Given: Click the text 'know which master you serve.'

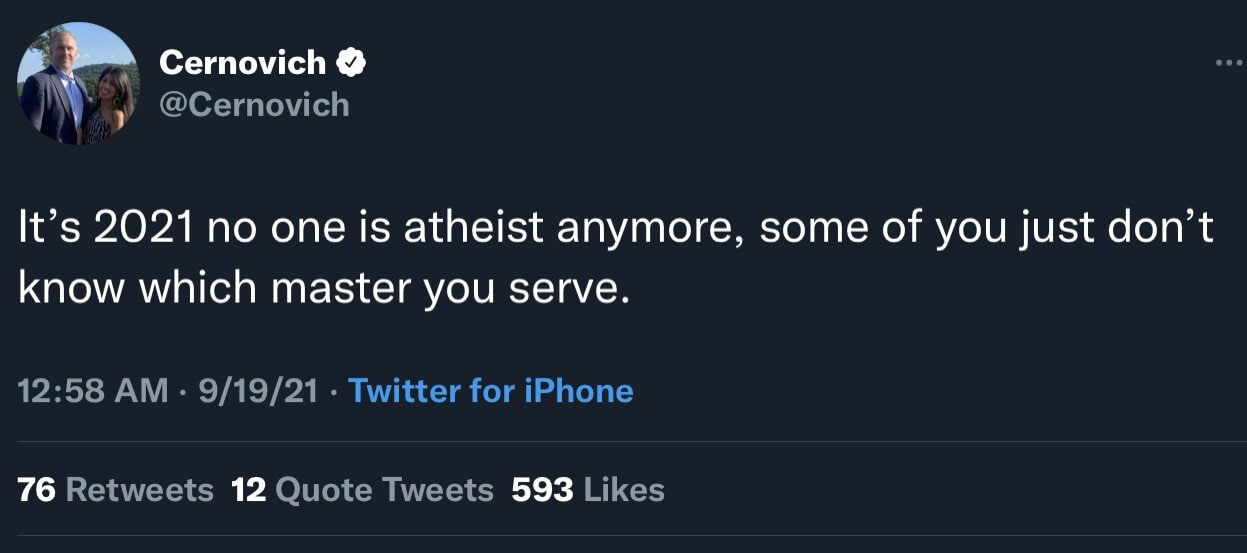Looking at the screenshot, I should pos(325,289).
